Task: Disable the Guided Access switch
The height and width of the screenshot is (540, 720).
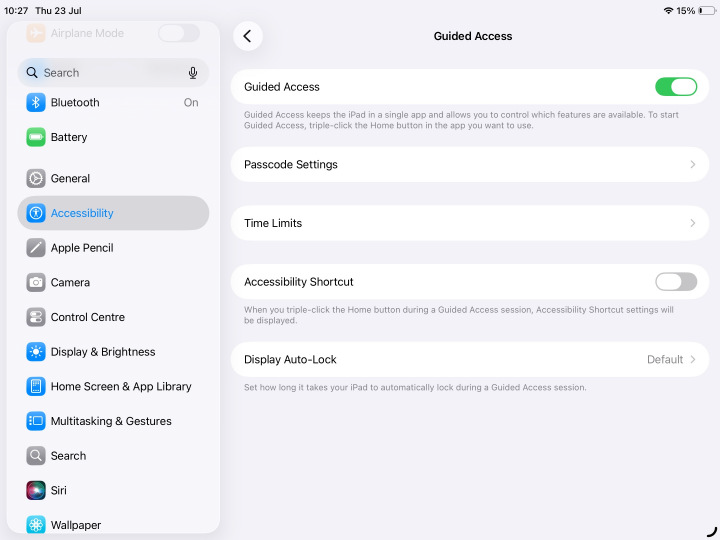Action: 675,87
